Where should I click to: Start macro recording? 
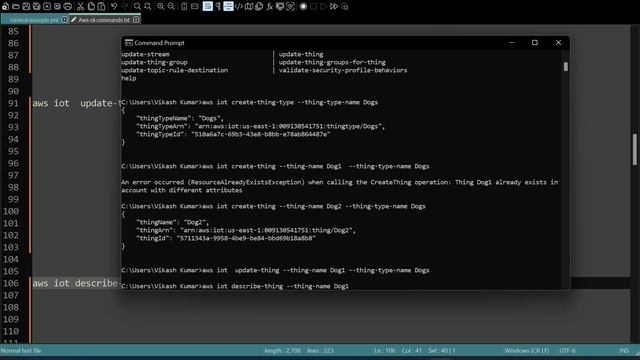[x=303, y=7]
